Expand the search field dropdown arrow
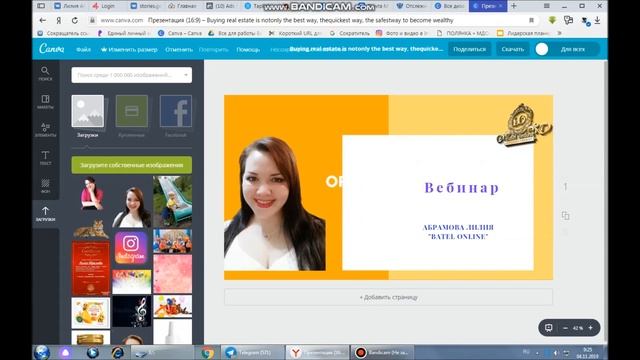The width and height of the screenshot is (640, 360). pyautogui.click(x=186, y=75)
